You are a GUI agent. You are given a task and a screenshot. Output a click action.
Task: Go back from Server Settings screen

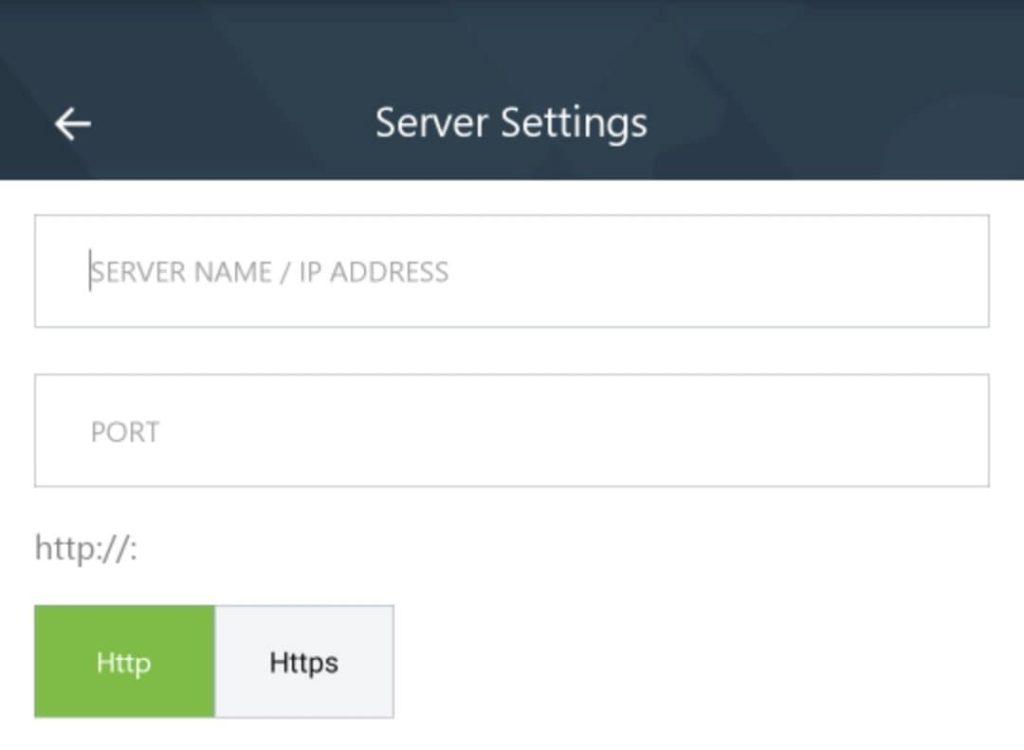click(x=72, y=123)
